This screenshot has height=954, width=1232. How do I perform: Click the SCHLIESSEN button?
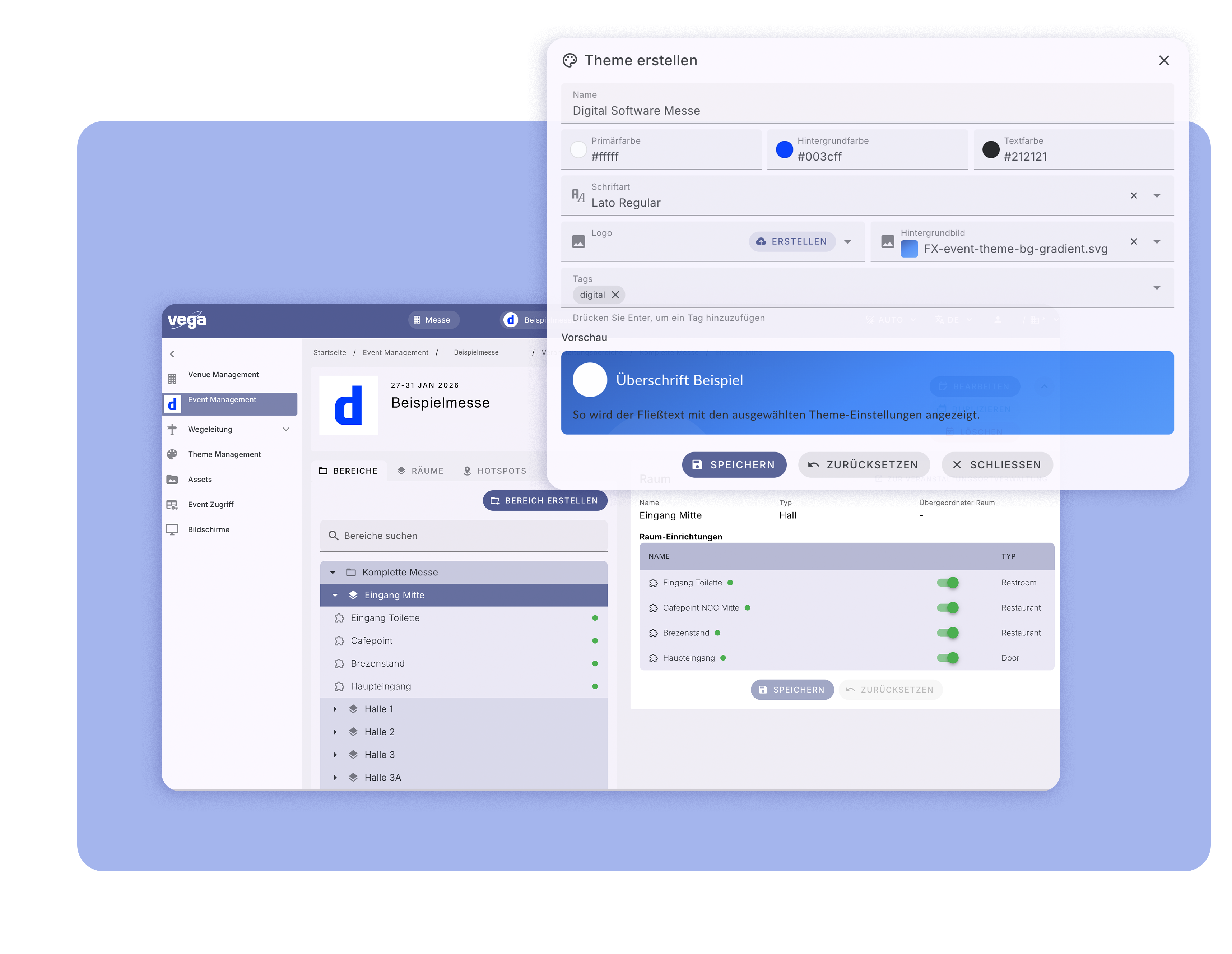[997, 465]
